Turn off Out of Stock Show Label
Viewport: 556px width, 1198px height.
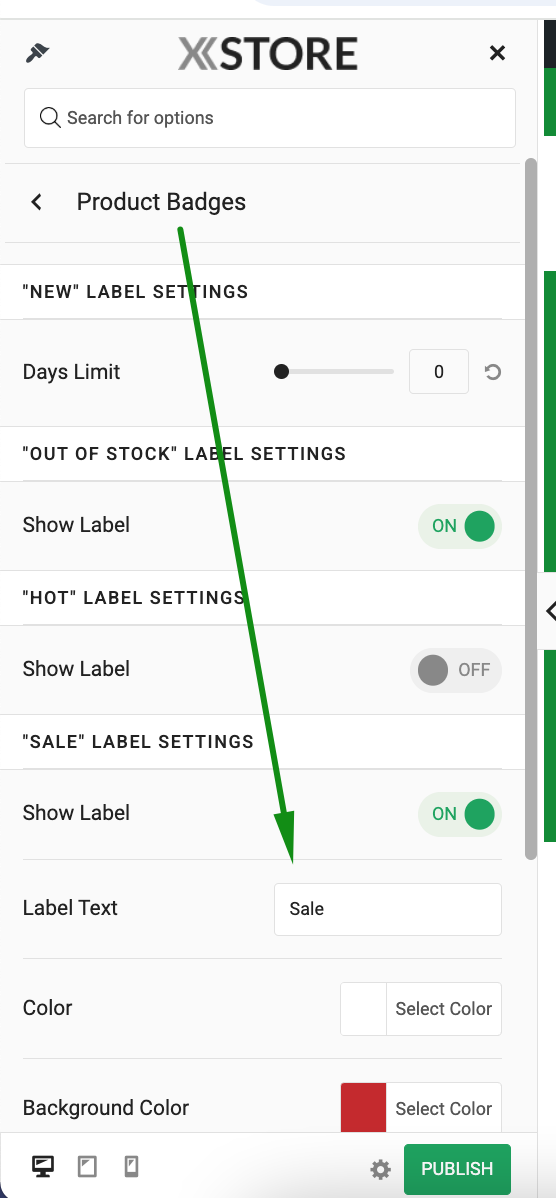pyautogui.click(x=460, y=526)
